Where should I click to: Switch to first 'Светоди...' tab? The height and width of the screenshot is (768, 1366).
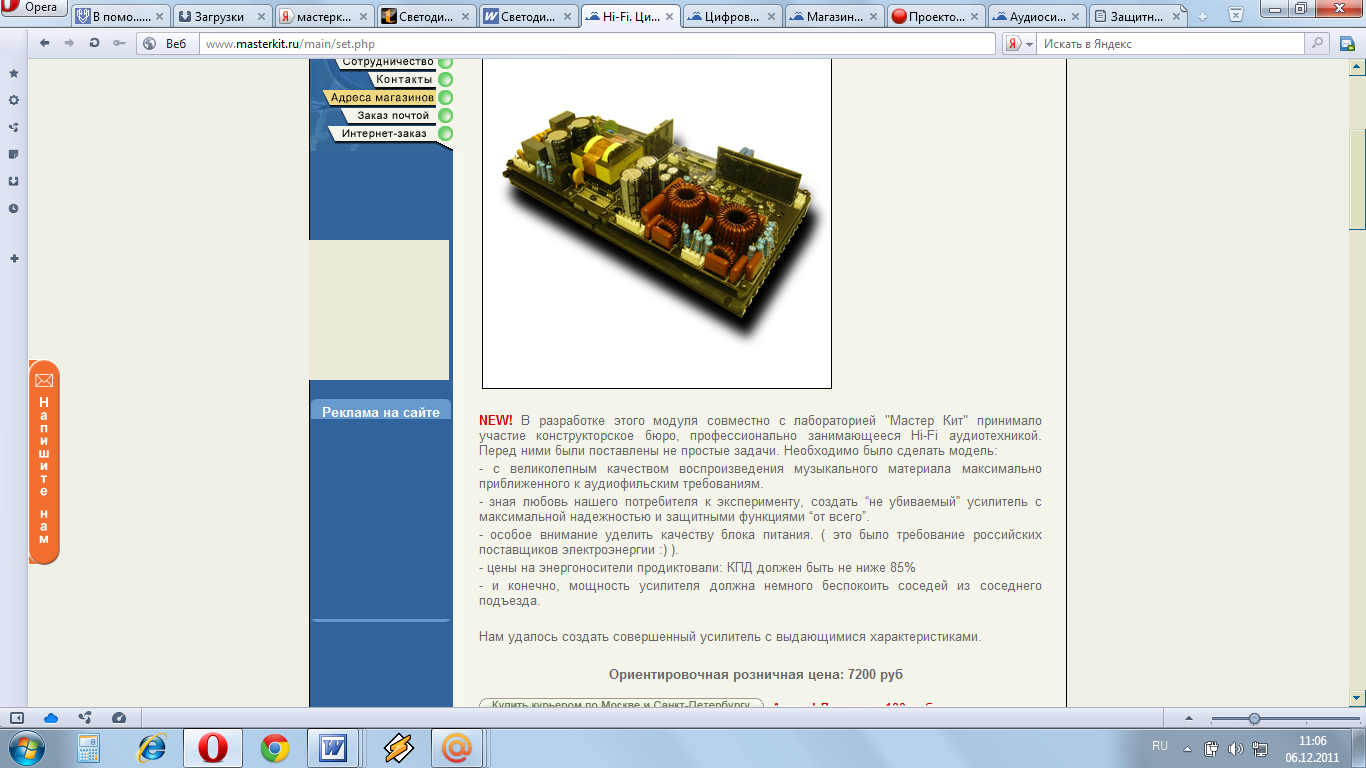tap(426, 16)
